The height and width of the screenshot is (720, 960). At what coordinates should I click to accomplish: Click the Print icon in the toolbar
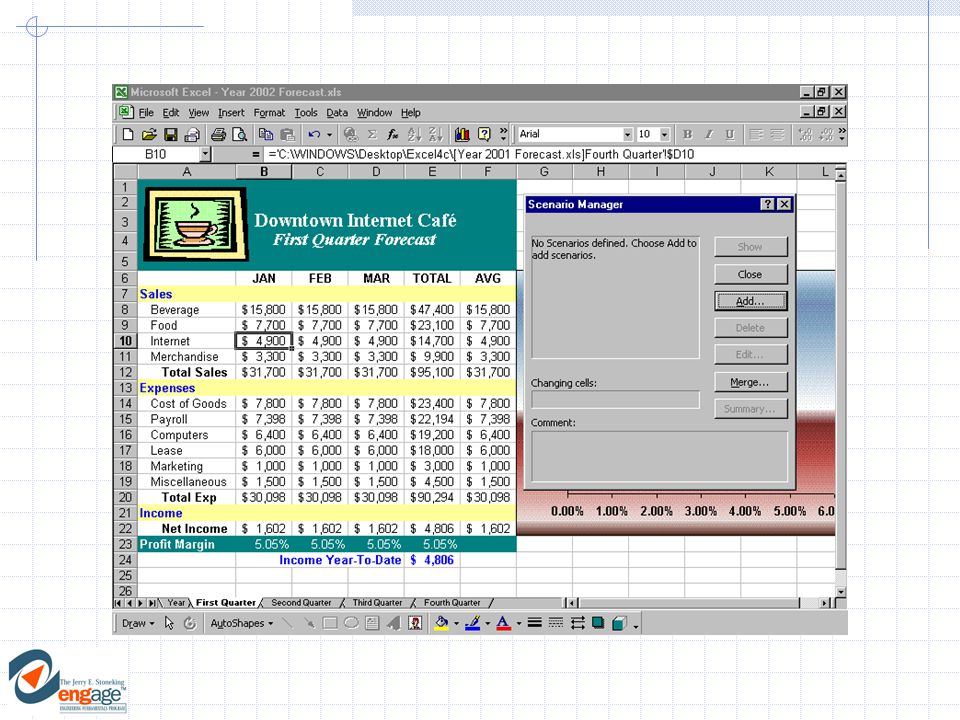tap(218, 134)
